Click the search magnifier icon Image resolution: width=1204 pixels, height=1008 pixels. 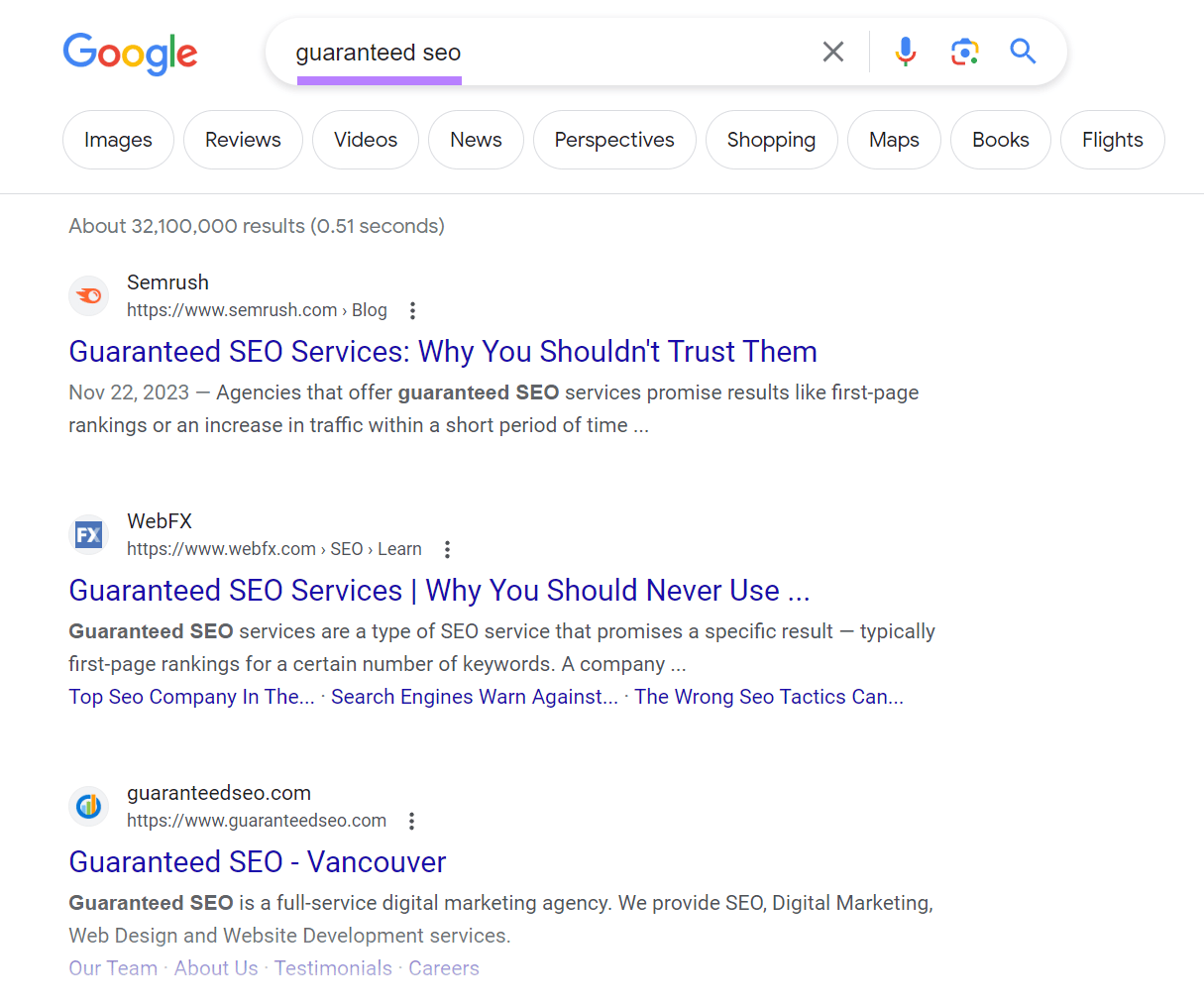[x=1023, y=52]
